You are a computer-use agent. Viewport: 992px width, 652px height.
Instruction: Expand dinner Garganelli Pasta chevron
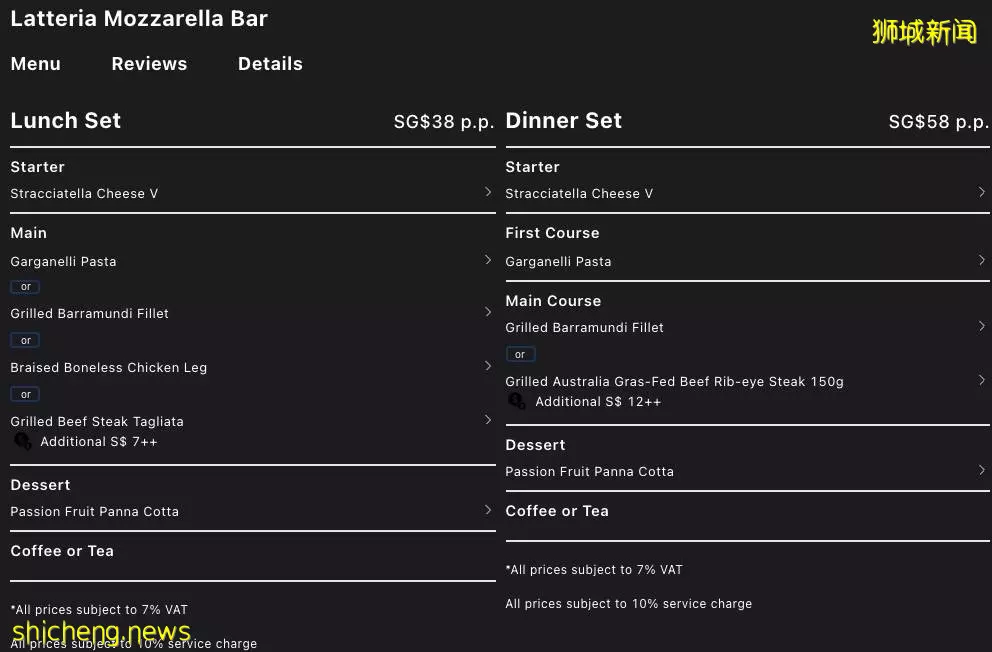(x=982, y=260)
